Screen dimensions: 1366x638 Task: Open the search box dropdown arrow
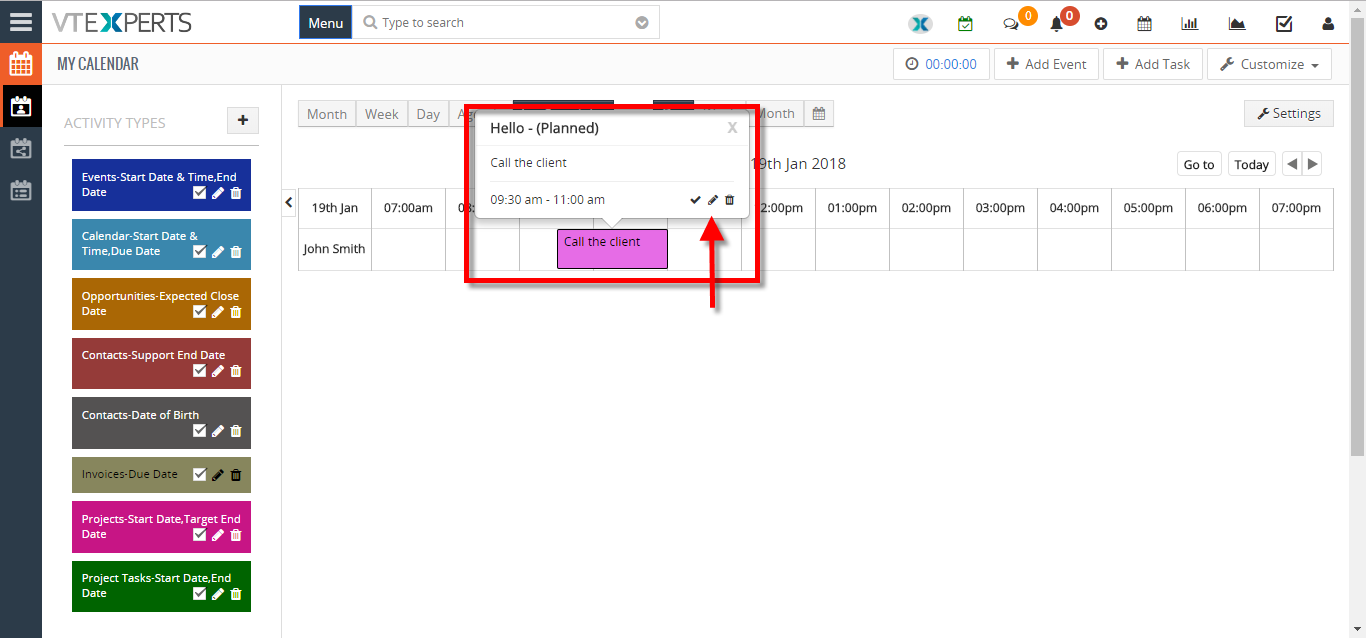[x=642, y=23]
